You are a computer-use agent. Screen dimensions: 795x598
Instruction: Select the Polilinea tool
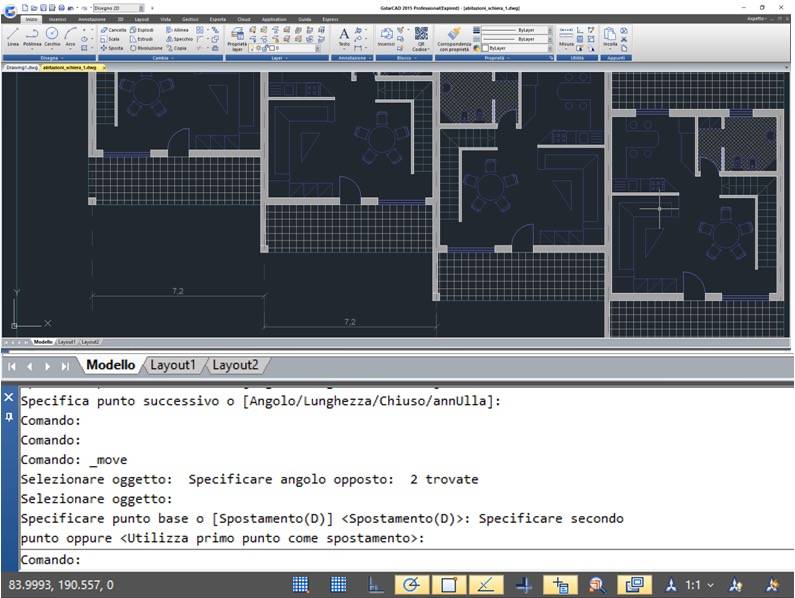(x=32, y=37)
